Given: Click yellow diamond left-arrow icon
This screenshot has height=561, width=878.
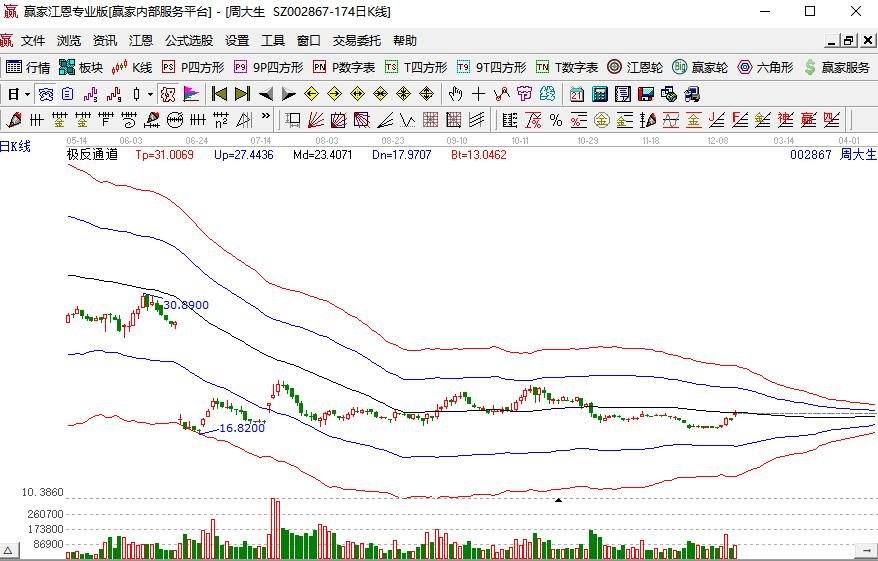Looking at the screenshot, I should pyautogui.click(x=311, y=95).
